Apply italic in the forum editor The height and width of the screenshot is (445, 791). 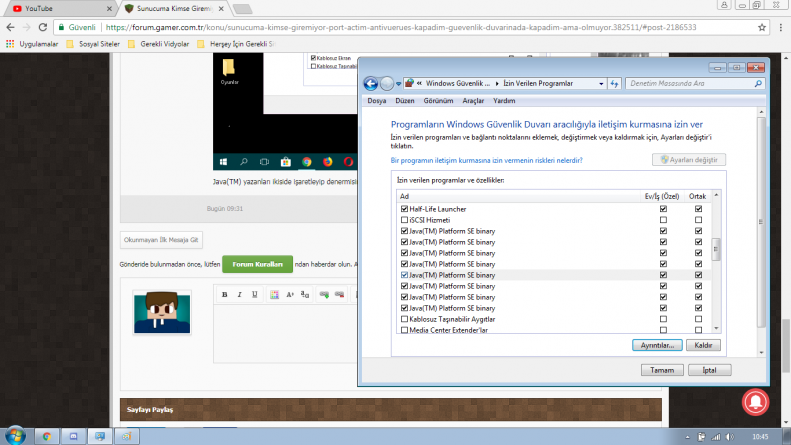[x=240, y=295]
